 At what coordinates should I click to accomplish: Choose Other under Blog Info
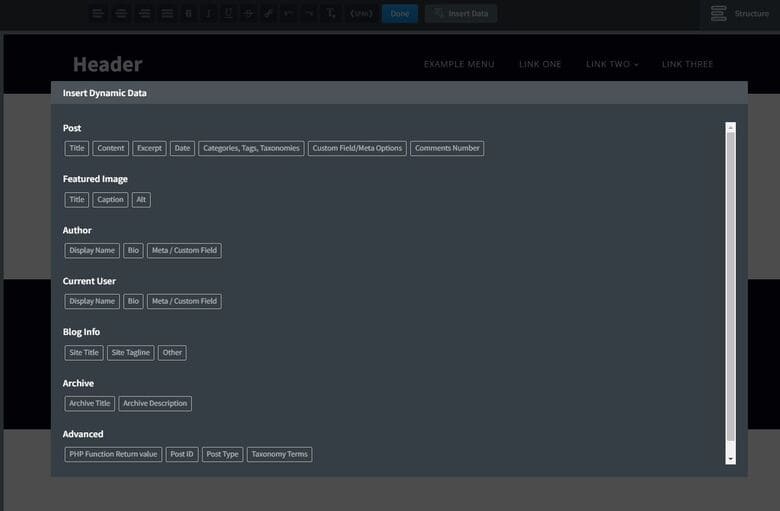pos(172,353)
